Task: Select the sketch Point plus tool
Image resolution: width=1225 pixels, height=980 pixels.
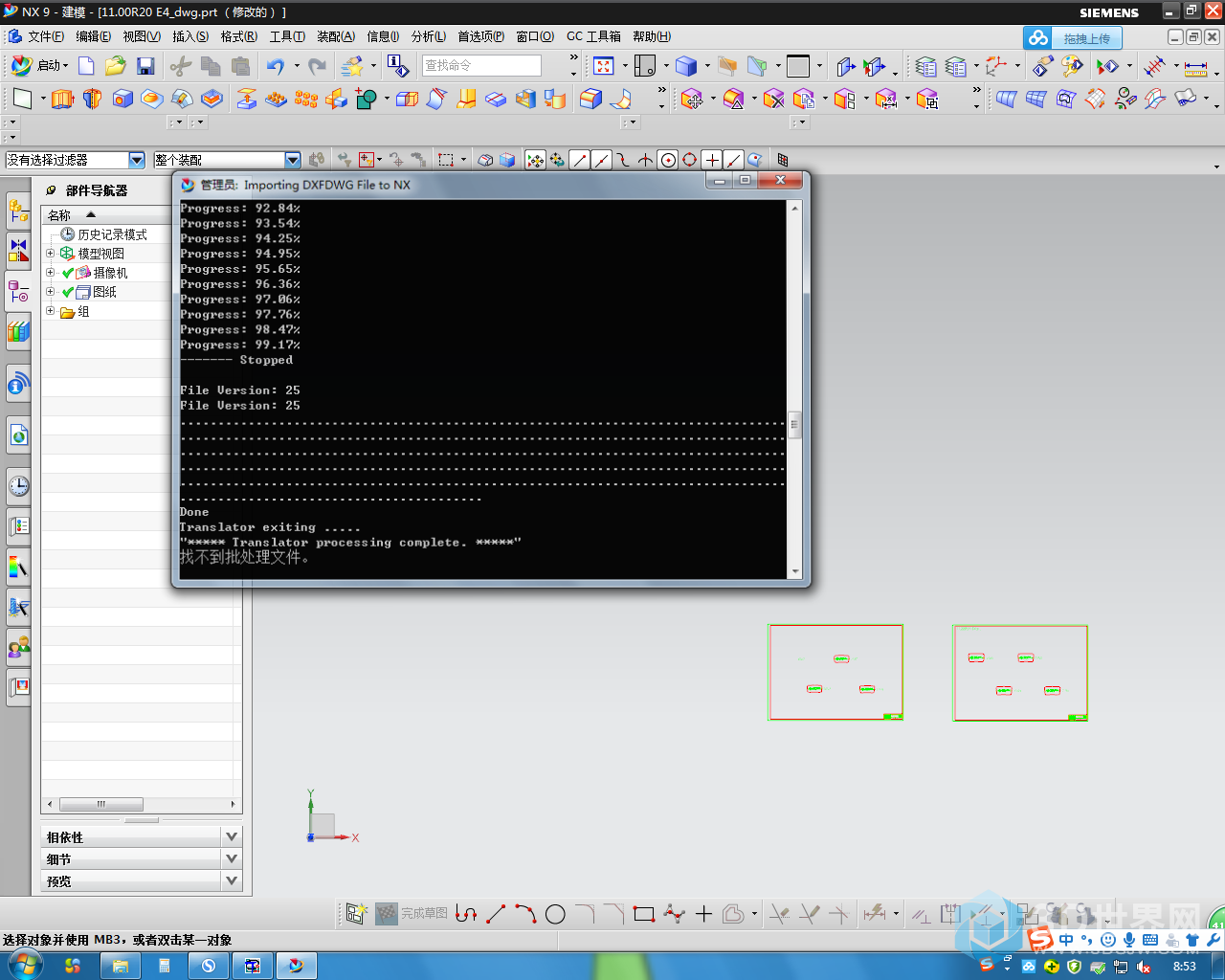Action: (x=703, y=914)
